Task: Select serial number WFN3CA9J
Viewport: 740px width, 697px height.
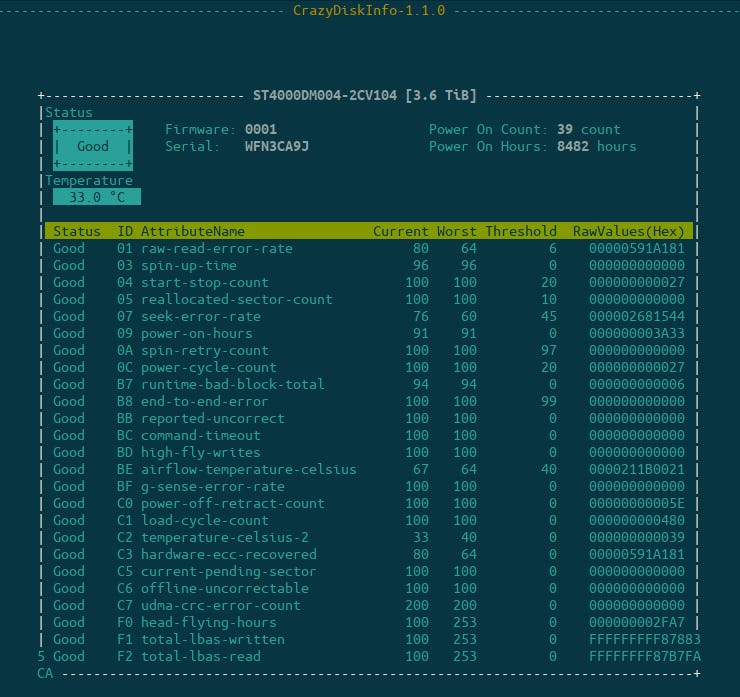Action: coord(277,146)
